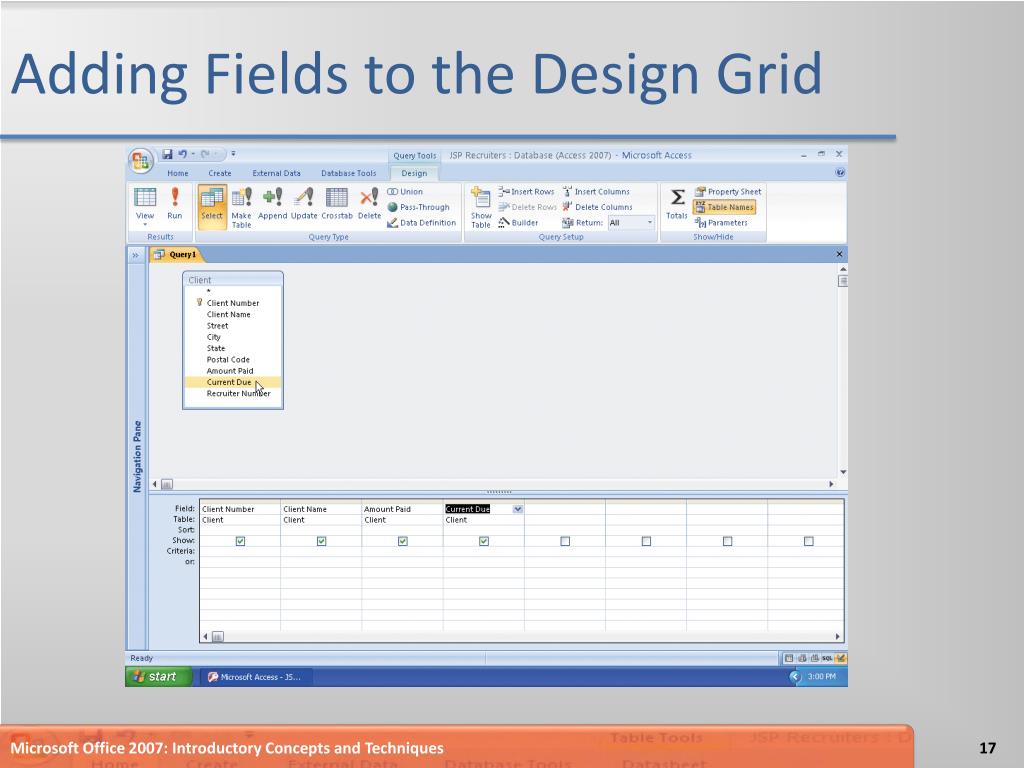The image size is (1024, 768).
Task: Undo the last action
Action: 182,154
